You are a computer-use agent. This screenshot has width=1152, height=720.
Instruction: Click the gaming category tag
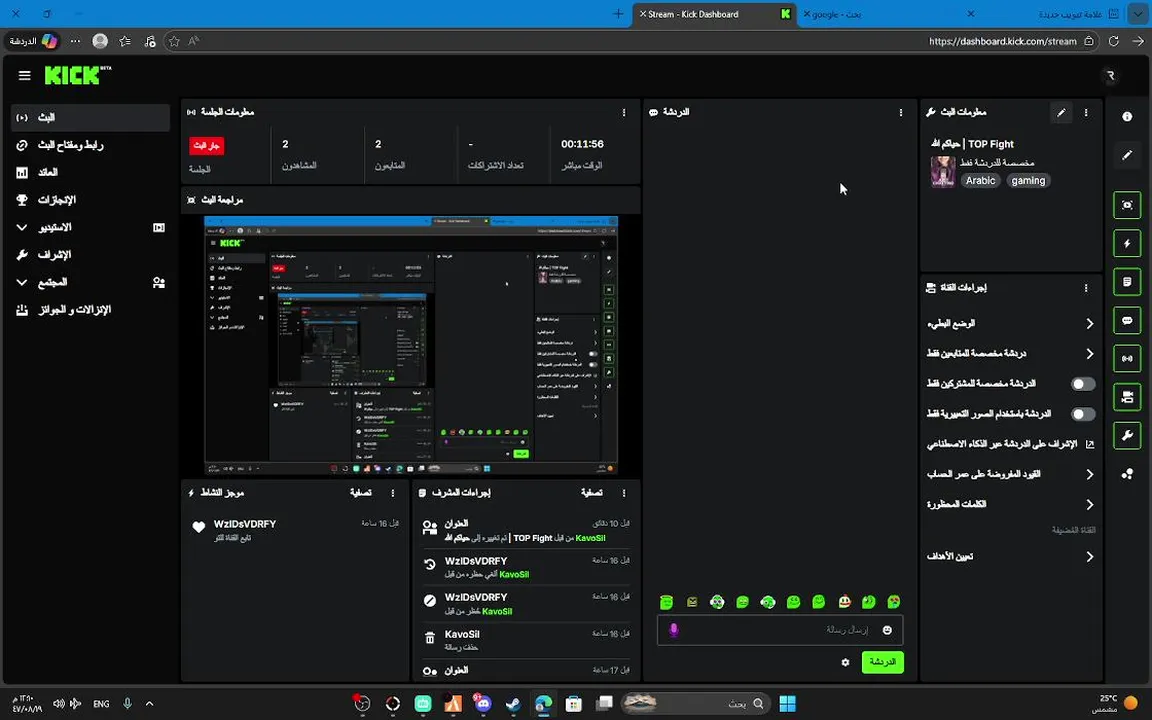tap(1028, 181)
